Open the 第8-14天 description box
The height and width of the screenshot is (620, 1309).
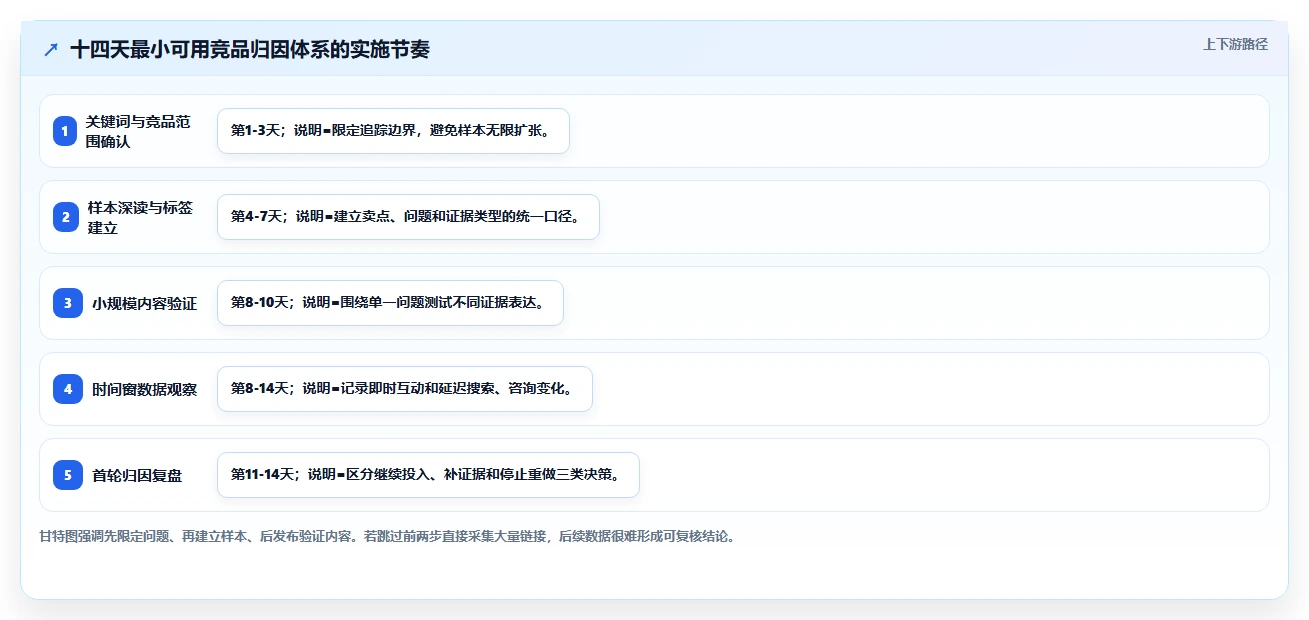(405, 389)
